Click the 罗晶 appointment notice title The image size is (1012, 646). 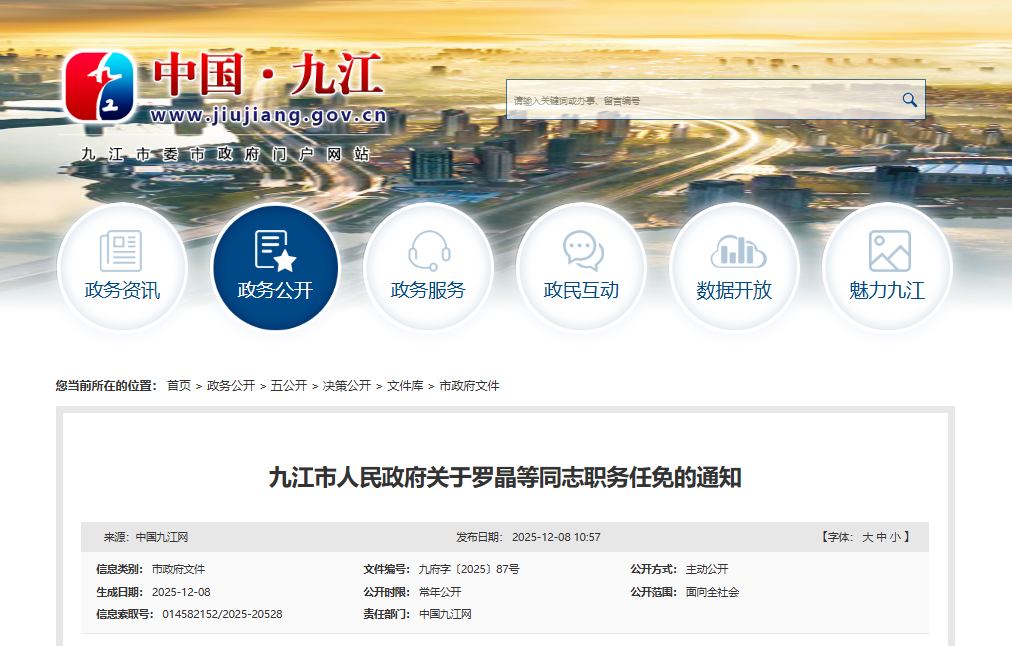point(506,477)
